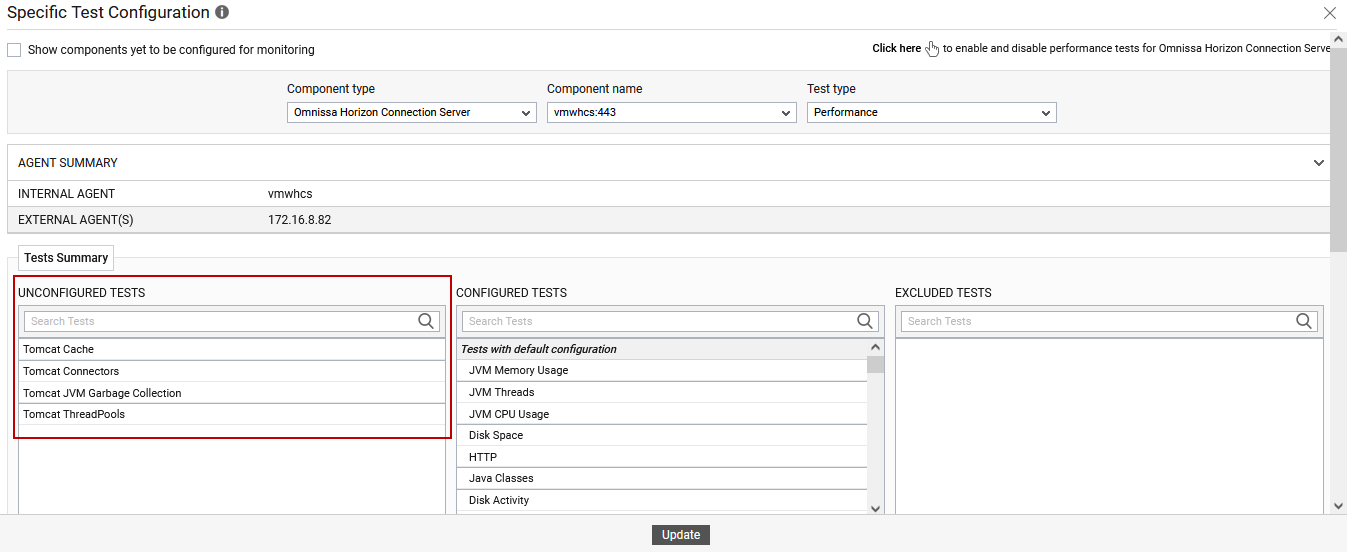Select JVM Memory Usage test
This screenshot has height=552, width=1347.
[662, 370]
